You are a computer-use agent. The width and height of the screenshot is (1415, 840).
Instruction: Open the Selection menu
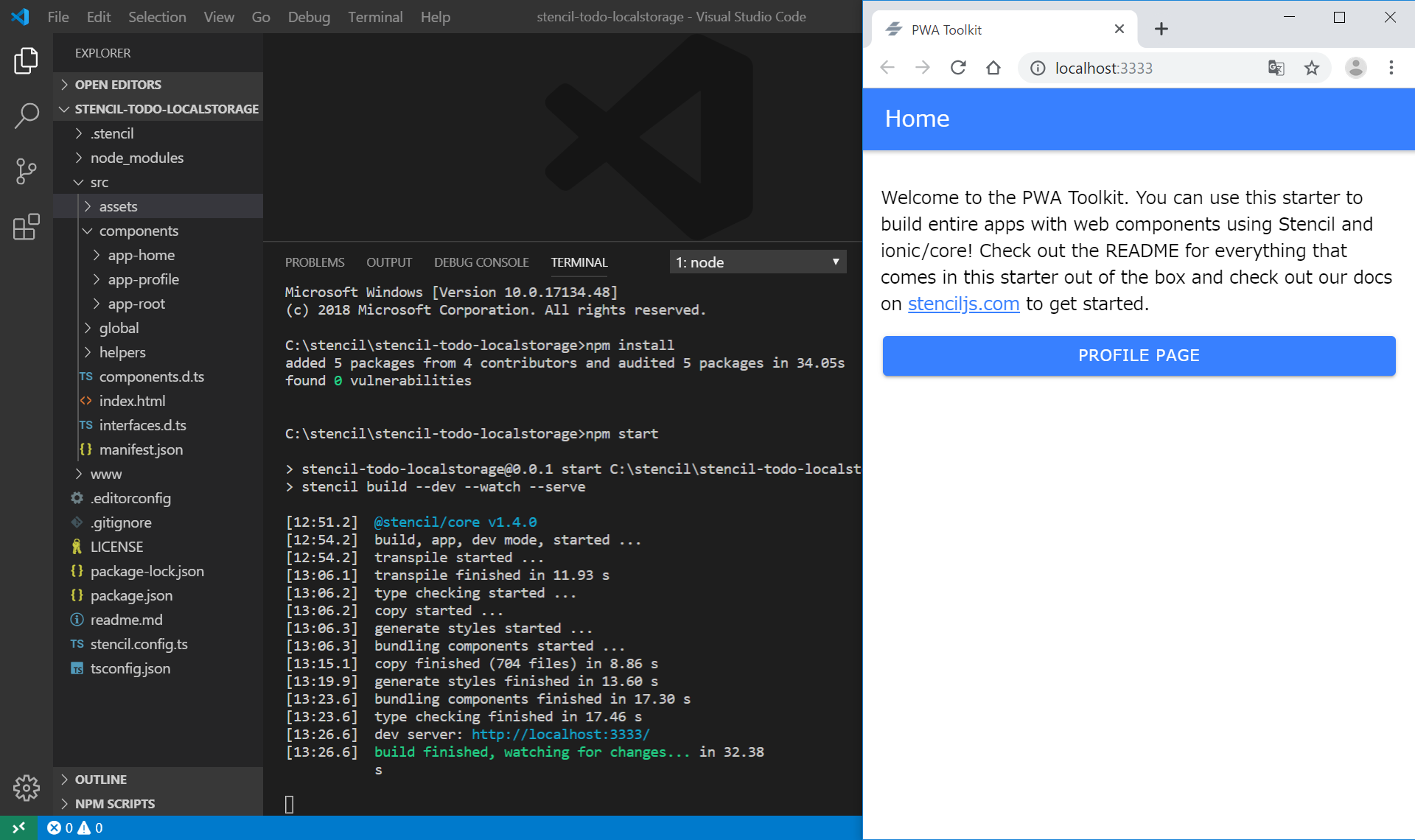157,16
